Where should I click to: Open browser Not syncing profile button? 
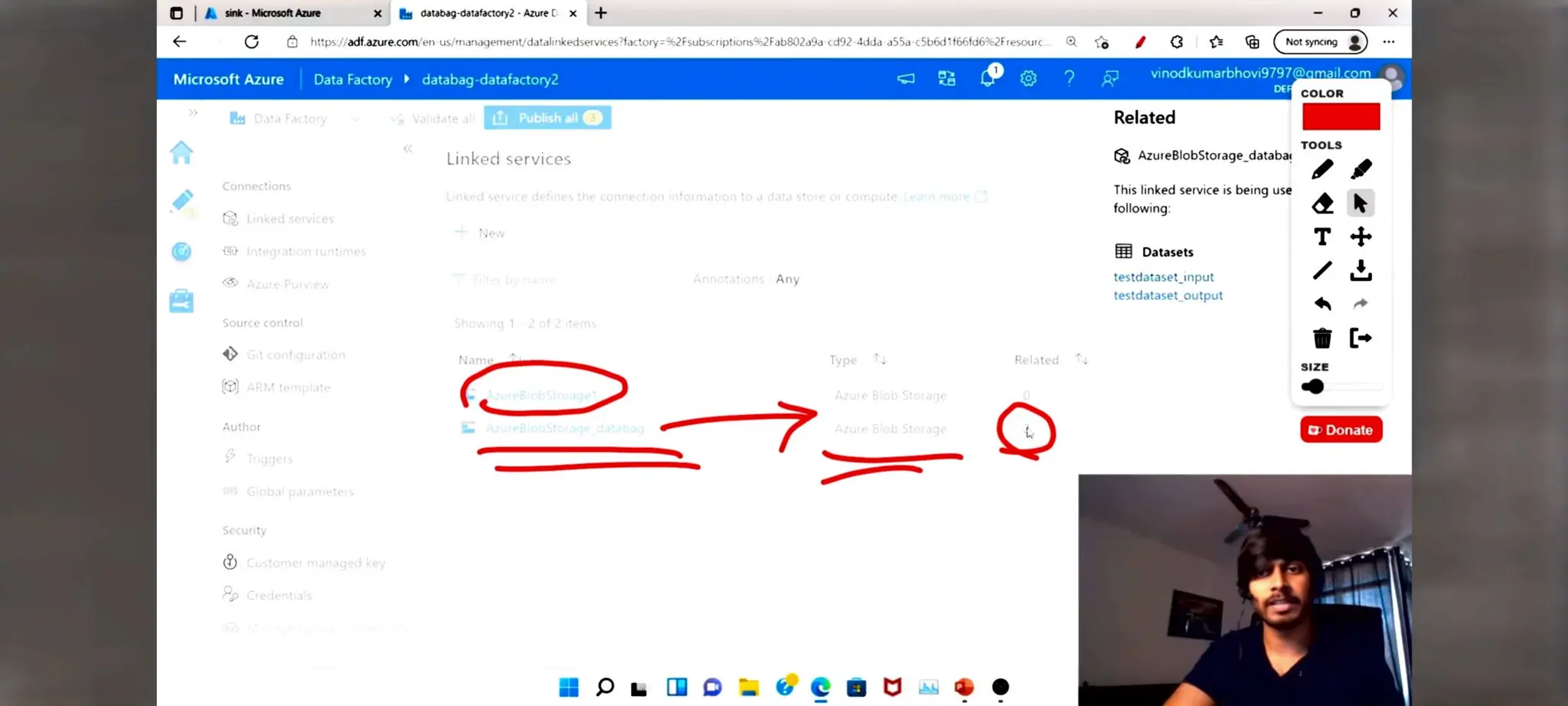1321,42
